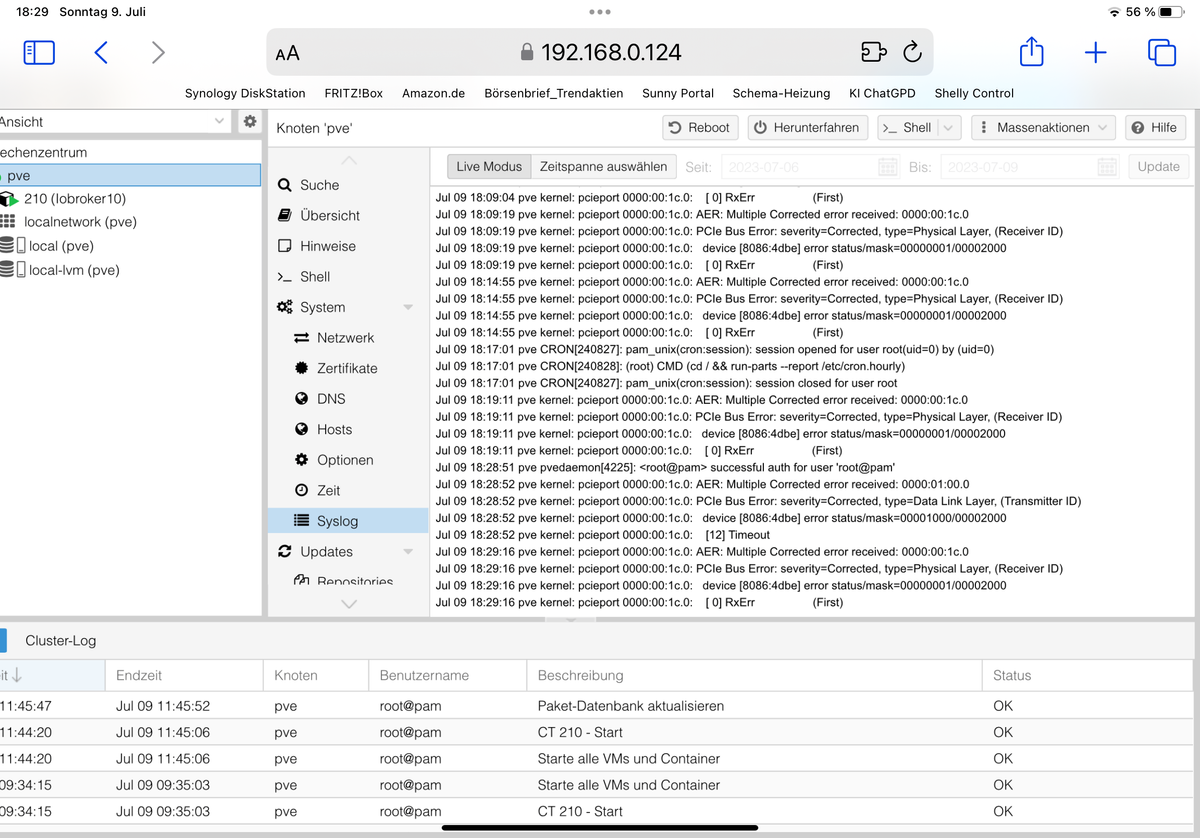Screen dimensions: 1200x838
Task: Open a new tab with the plus icon
Action: [x=1096, y=52]
